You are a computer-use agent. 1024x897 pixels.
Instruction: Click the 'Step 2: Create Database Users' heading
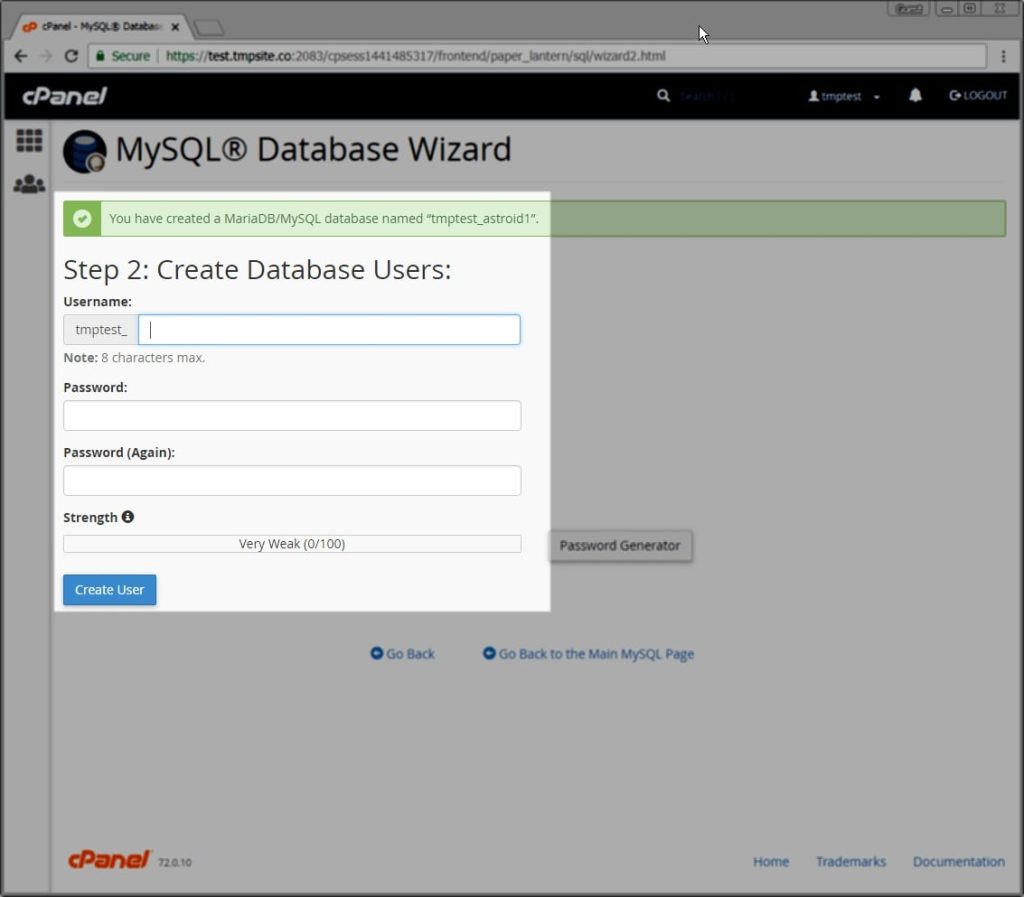[257, 270]
